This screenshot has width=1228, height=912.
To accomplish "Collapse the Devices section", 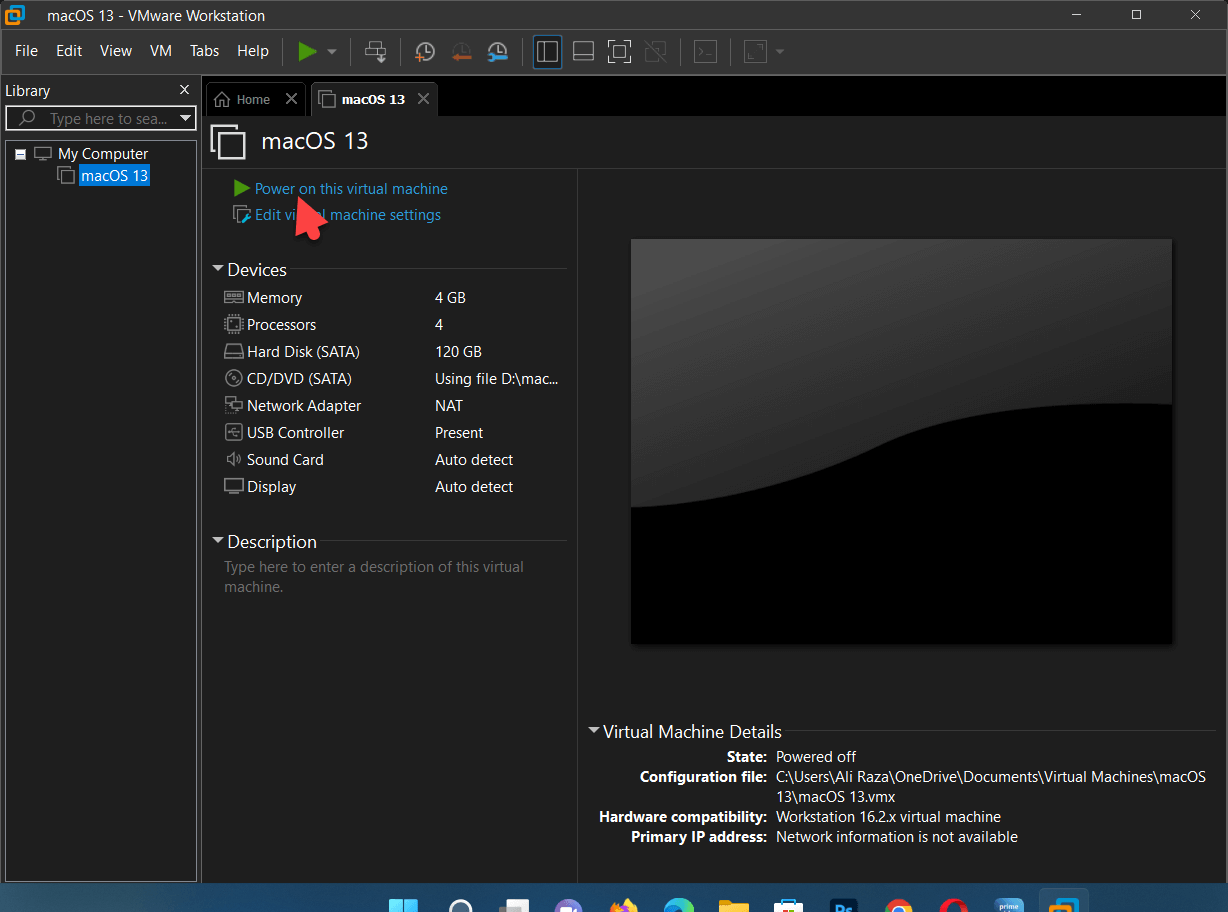I will coord(217,270).
